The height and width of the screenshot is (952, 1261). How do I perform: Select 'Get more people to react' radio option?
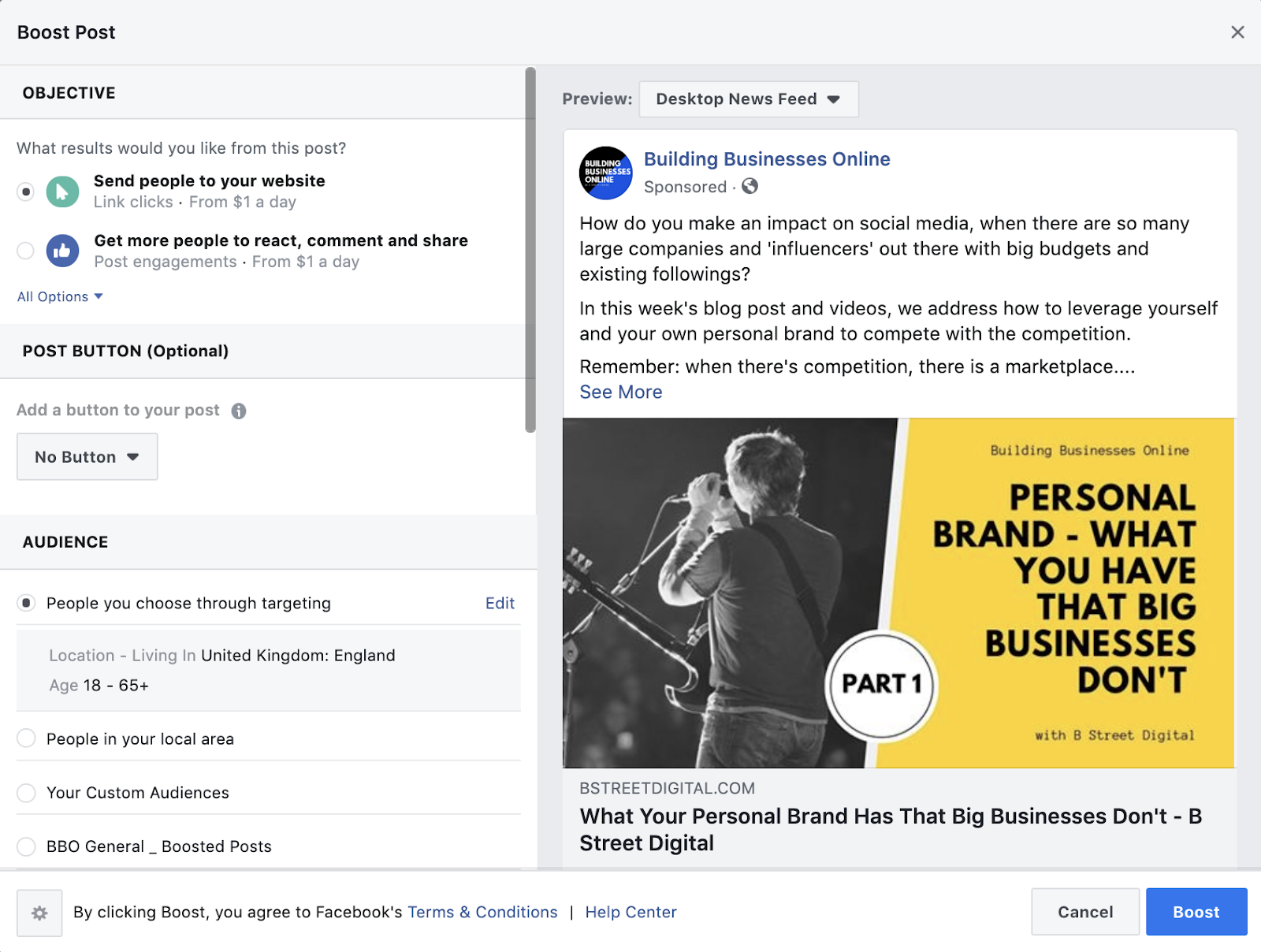[26, 251]
